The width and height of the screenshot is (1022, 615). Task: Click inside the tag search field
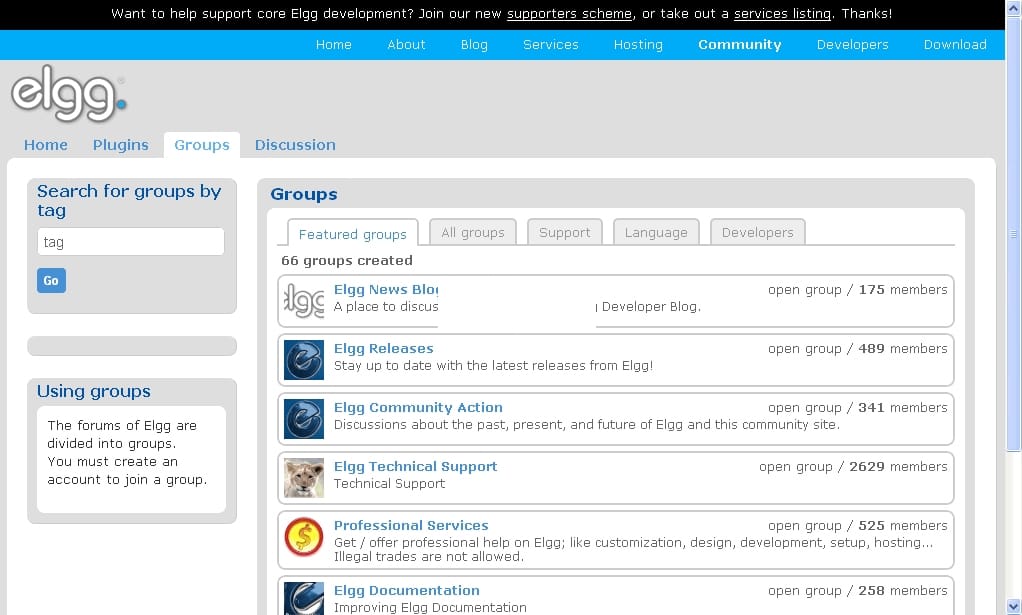130,241
